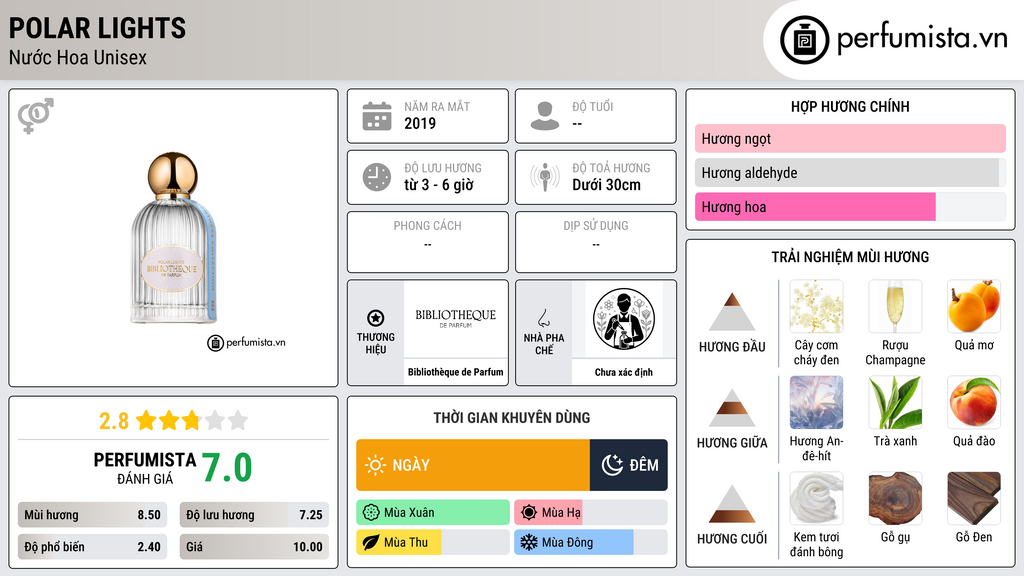Select the Trà xanh note image

pos(895,402)
